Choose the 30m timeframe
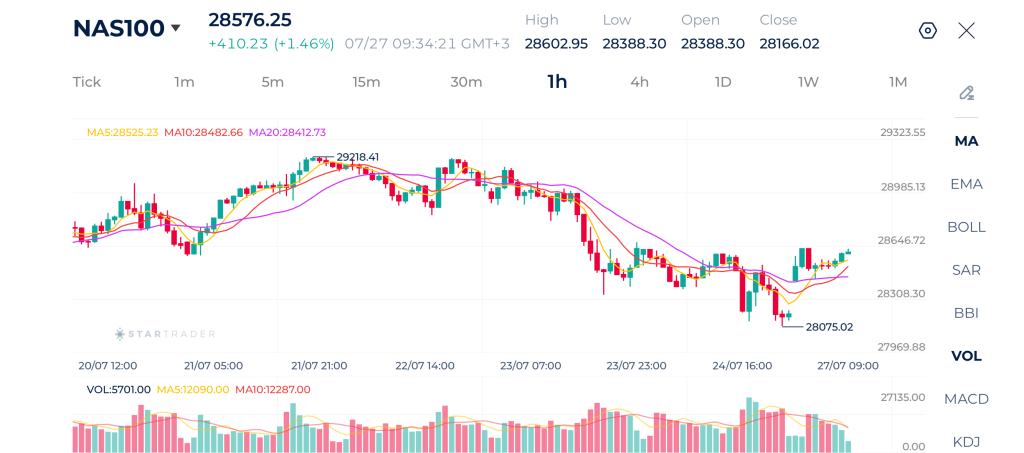This screenshot has height=453, width=1024. click(466, 82)
